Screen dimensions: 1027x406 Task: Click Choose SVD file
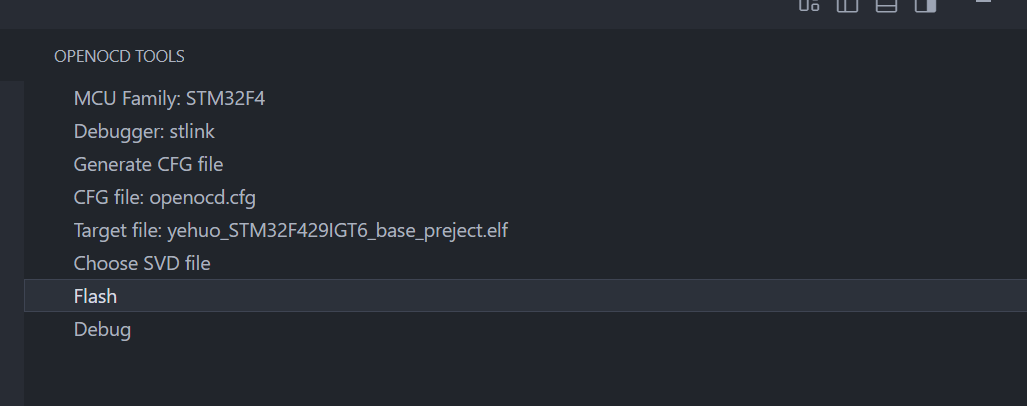[142, 264]
